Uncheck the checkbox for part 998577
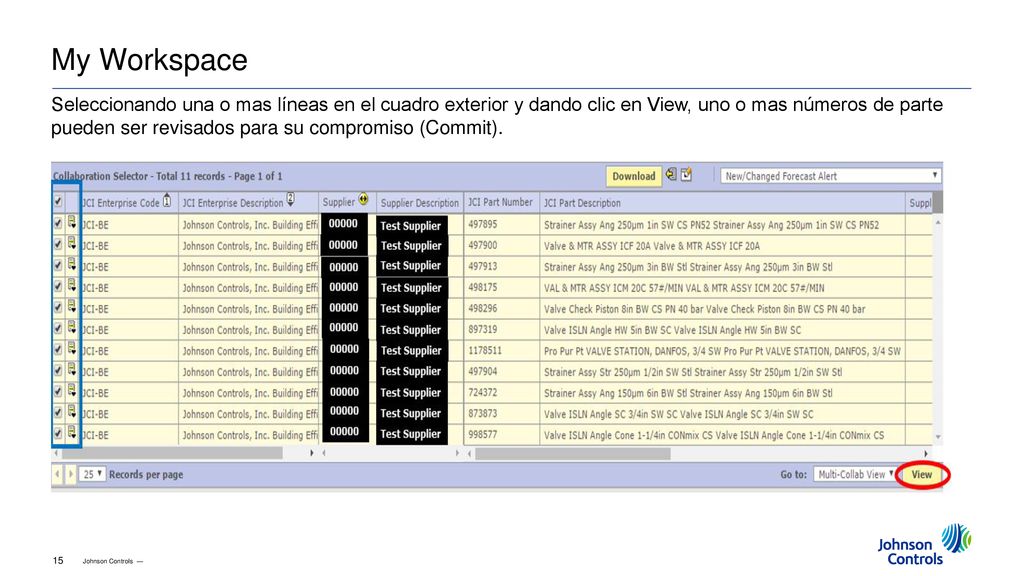This screenshot has width=1024, height=576. (x=58, y=433)
